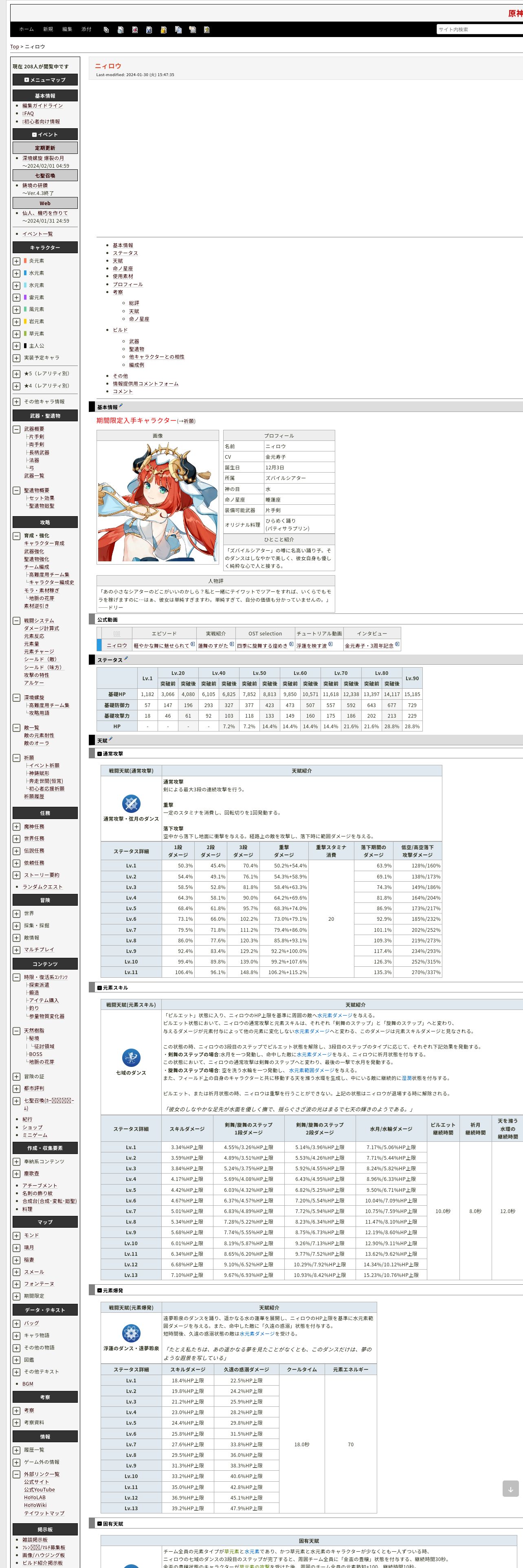Click the page-list icon with sparkle
523x1568 pixels.
click(192, 29)
